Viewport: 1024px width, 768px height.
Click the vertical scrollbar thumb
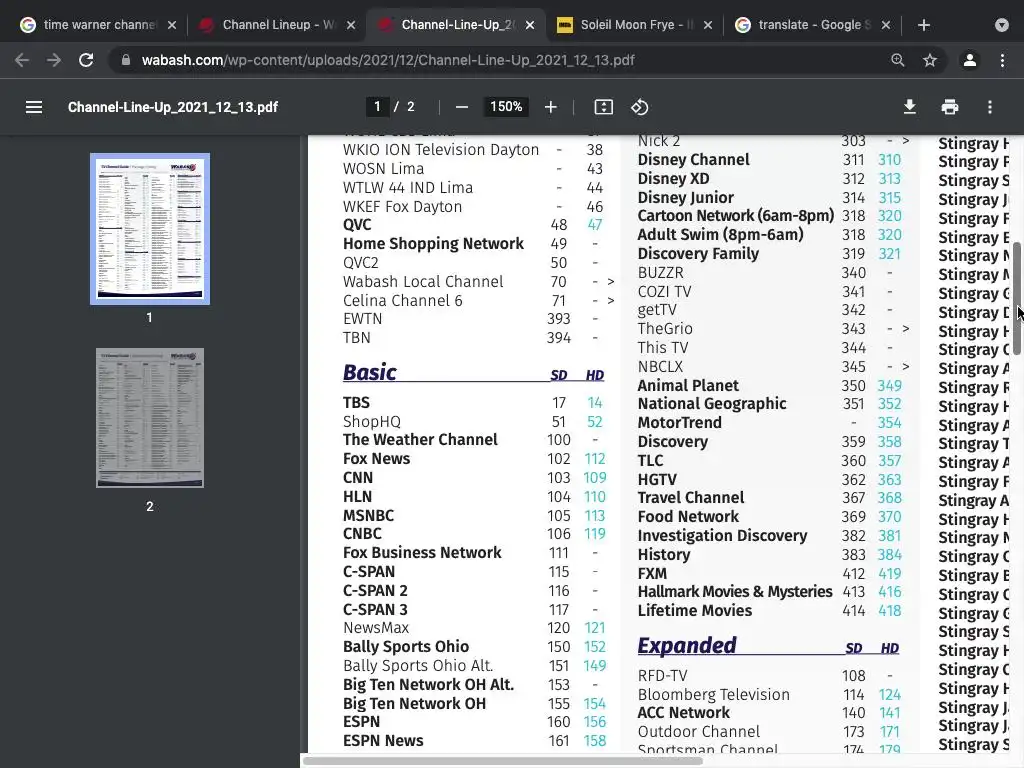(1017, 298)
